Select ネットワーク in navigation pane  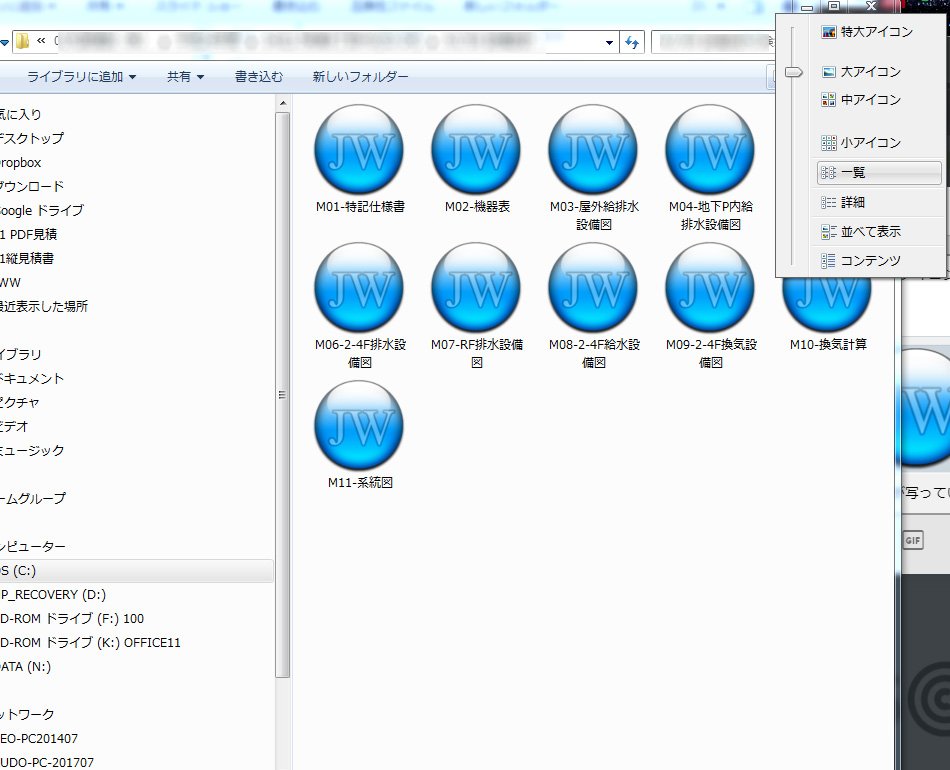coord(27,715)
